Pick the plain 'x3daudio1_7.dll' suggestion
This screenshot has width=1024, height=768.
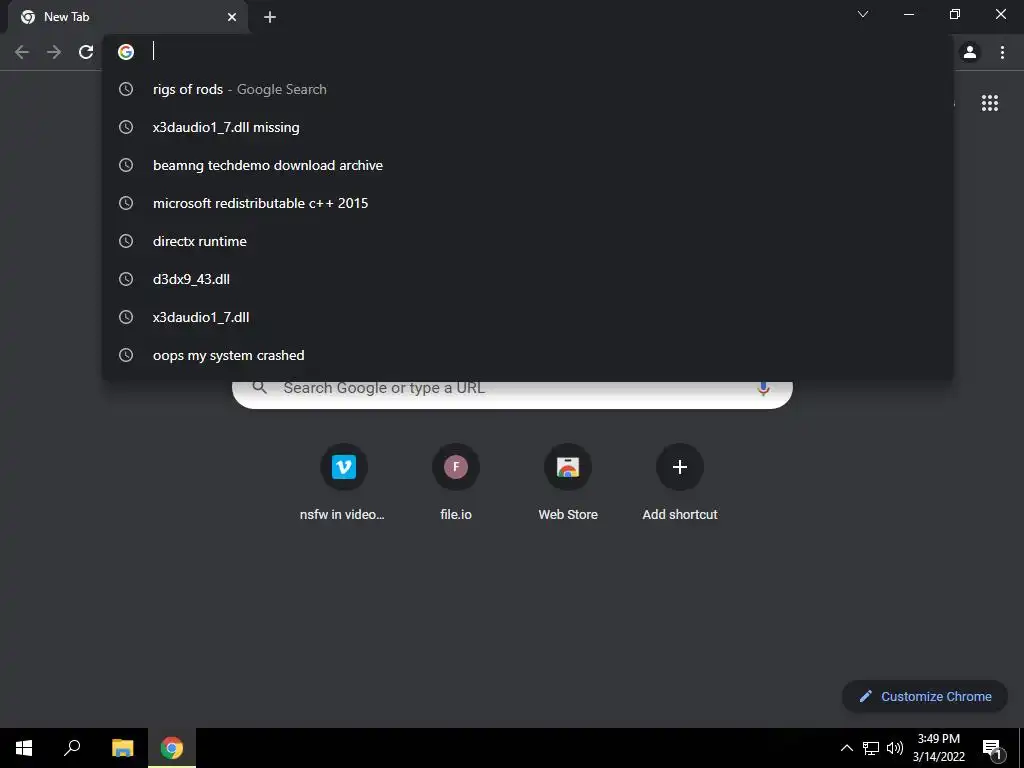528,317
